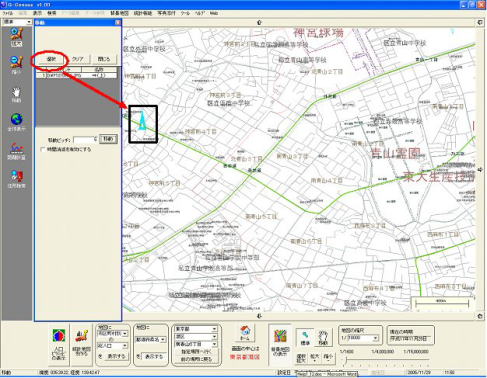Click the globe full-extent view icon
This screenshot has height=378, width=487.
pyautogui.click(x=16, y=122)
